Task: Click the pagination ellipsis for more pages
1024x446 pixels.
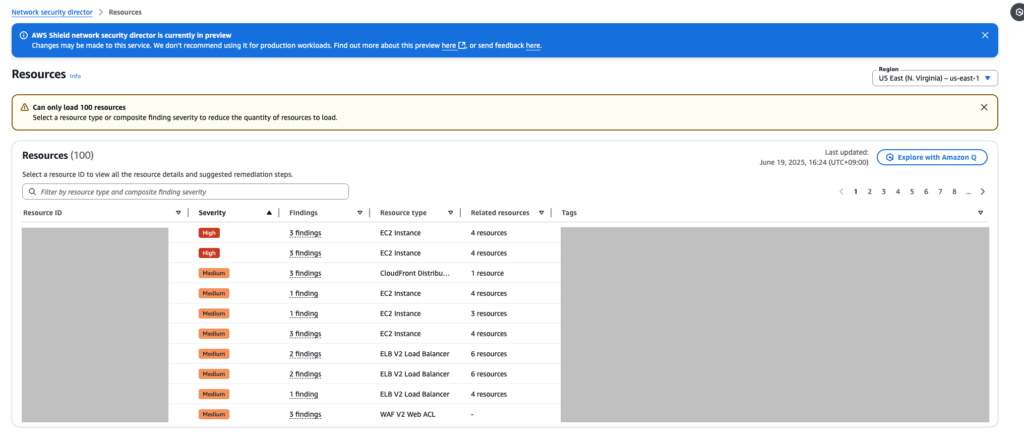Action: [x=968, y=191]
